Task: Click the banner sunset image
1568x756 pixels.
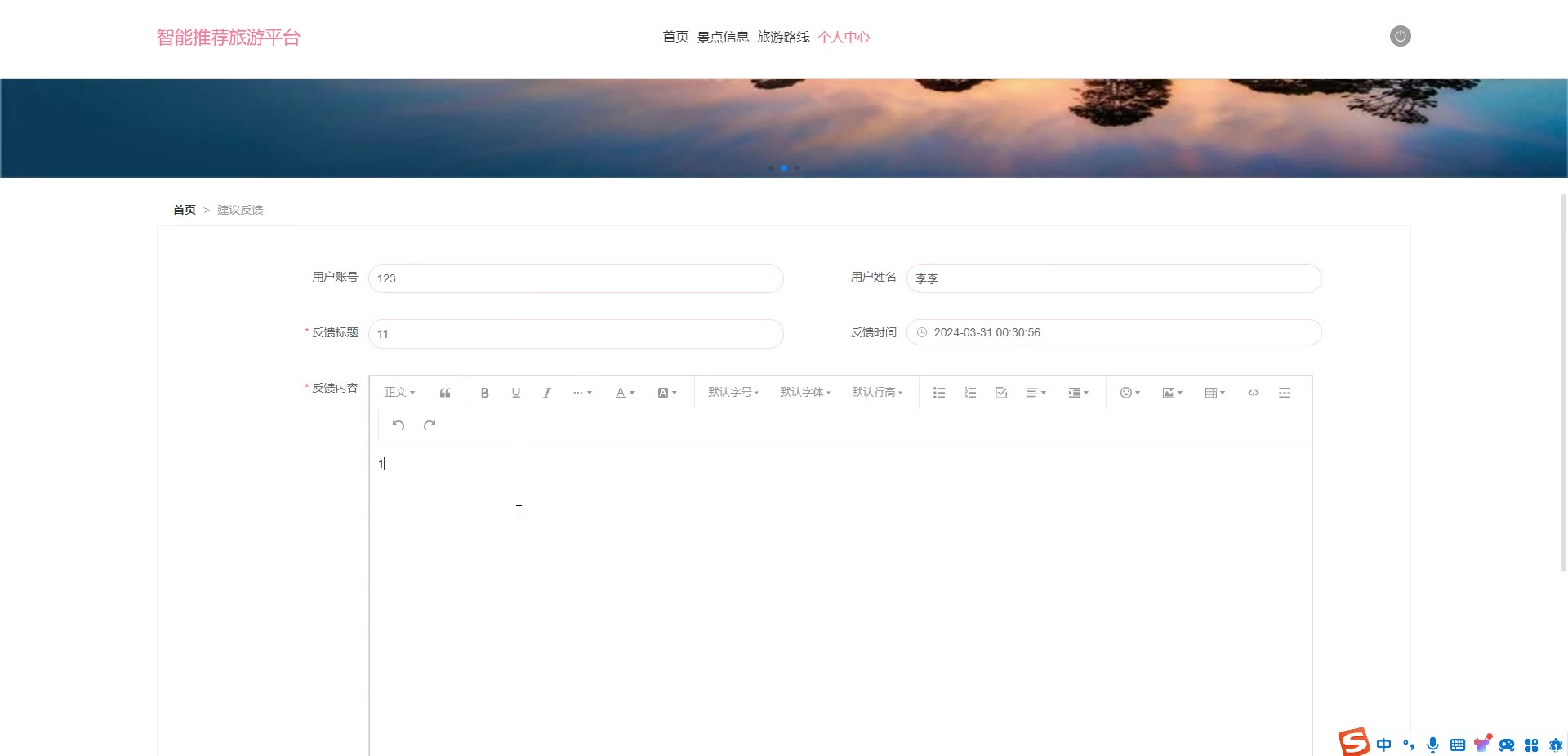Action: 784,128
